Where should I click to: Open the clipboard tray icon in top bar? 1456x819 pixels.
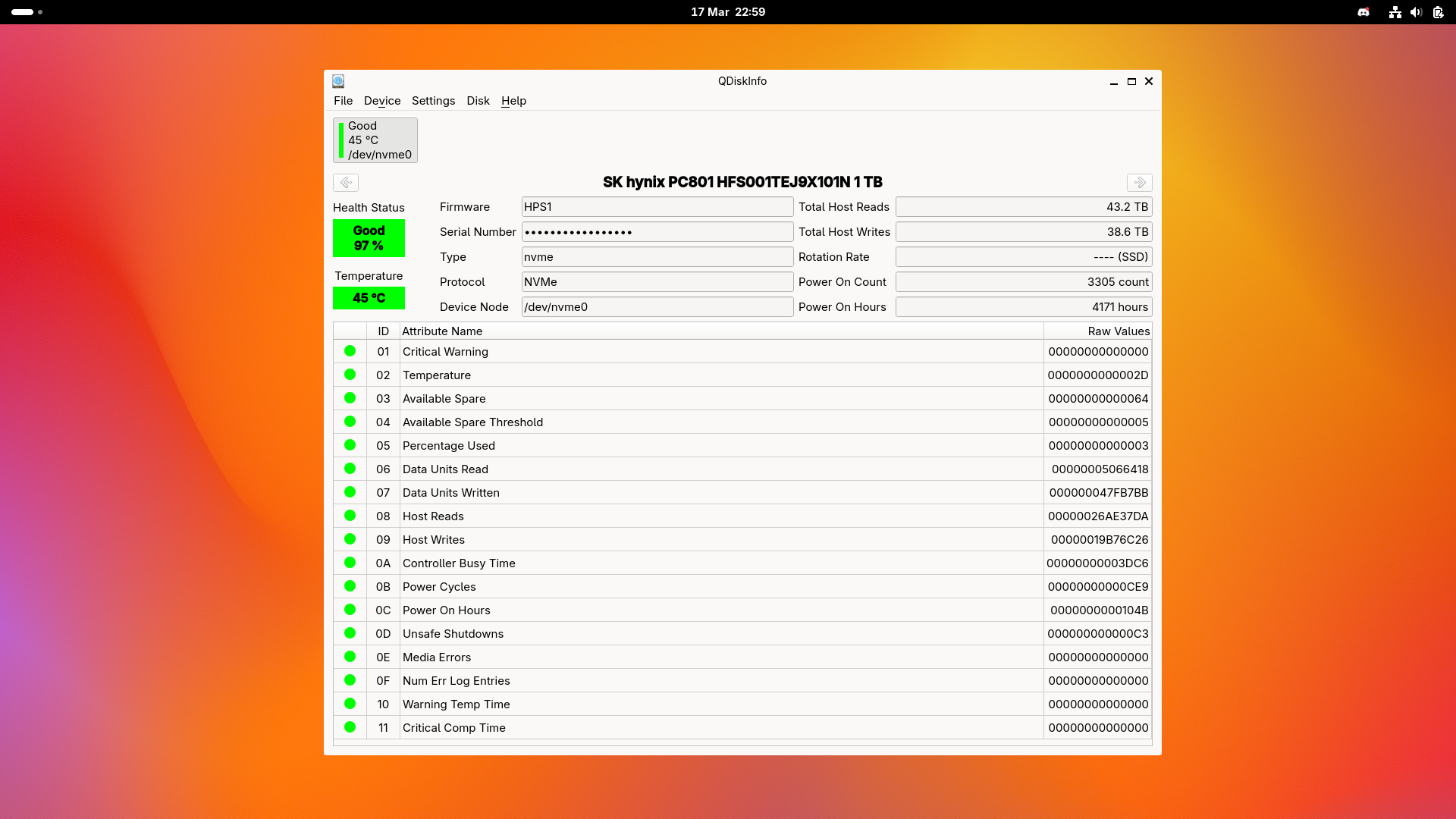pos(1438,12)
